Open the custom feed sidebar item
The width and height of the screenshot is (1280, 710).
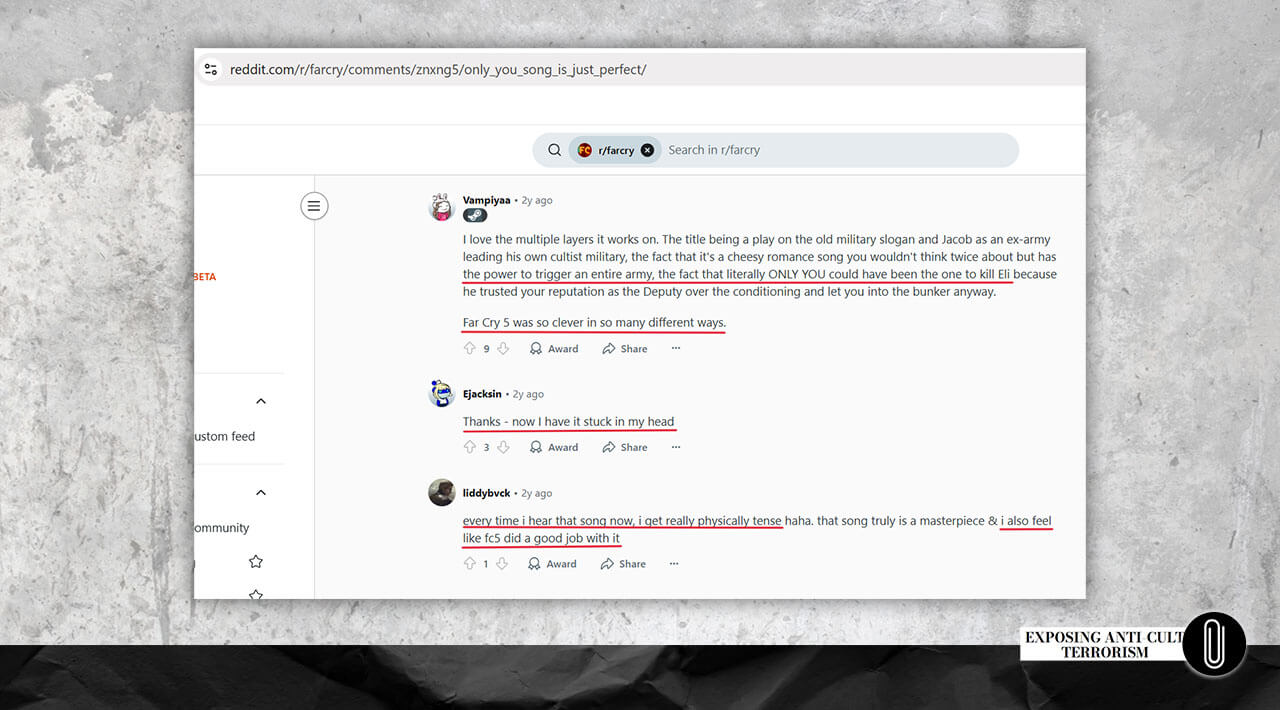pyautogui.click(x=225, y=436)
